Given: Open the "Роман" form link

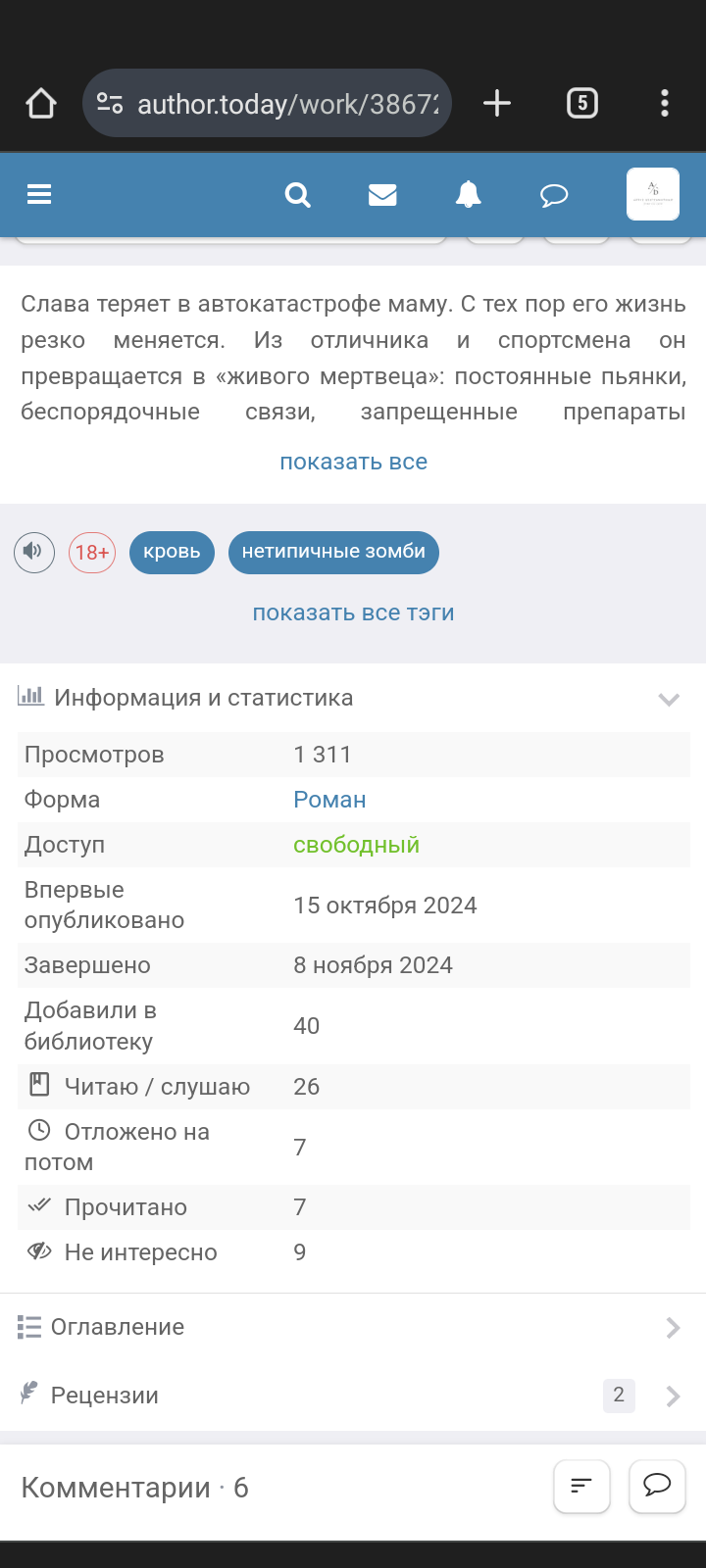Looking at the screenshot, I should (329, 800).
